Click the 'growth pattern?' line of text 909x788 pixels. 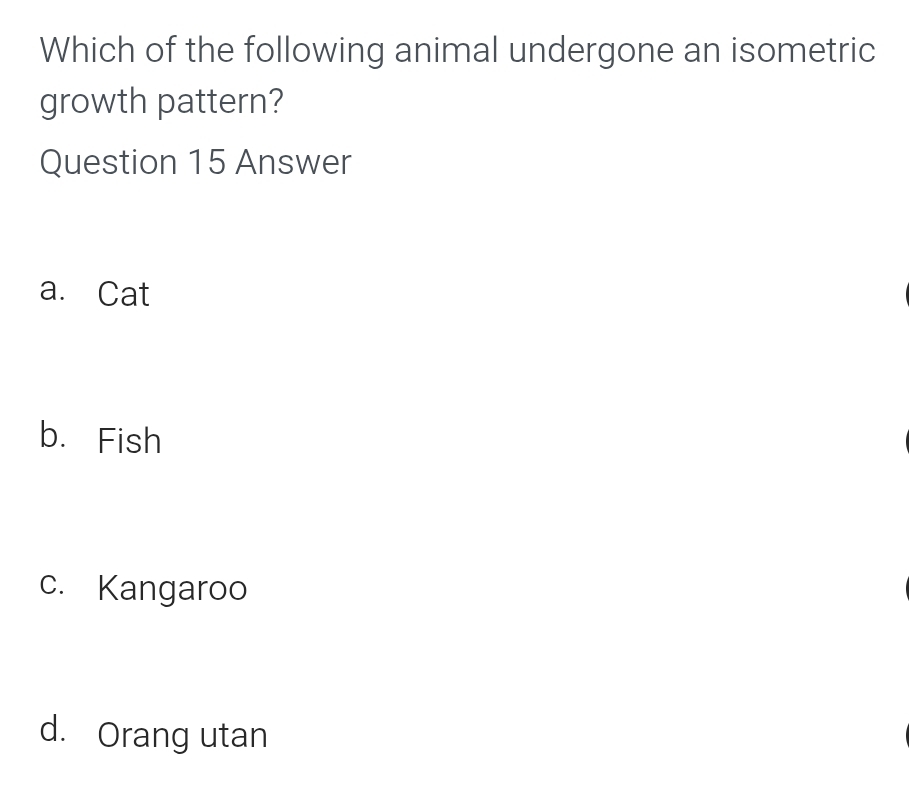pyautogui.click(x=162, y=102)
